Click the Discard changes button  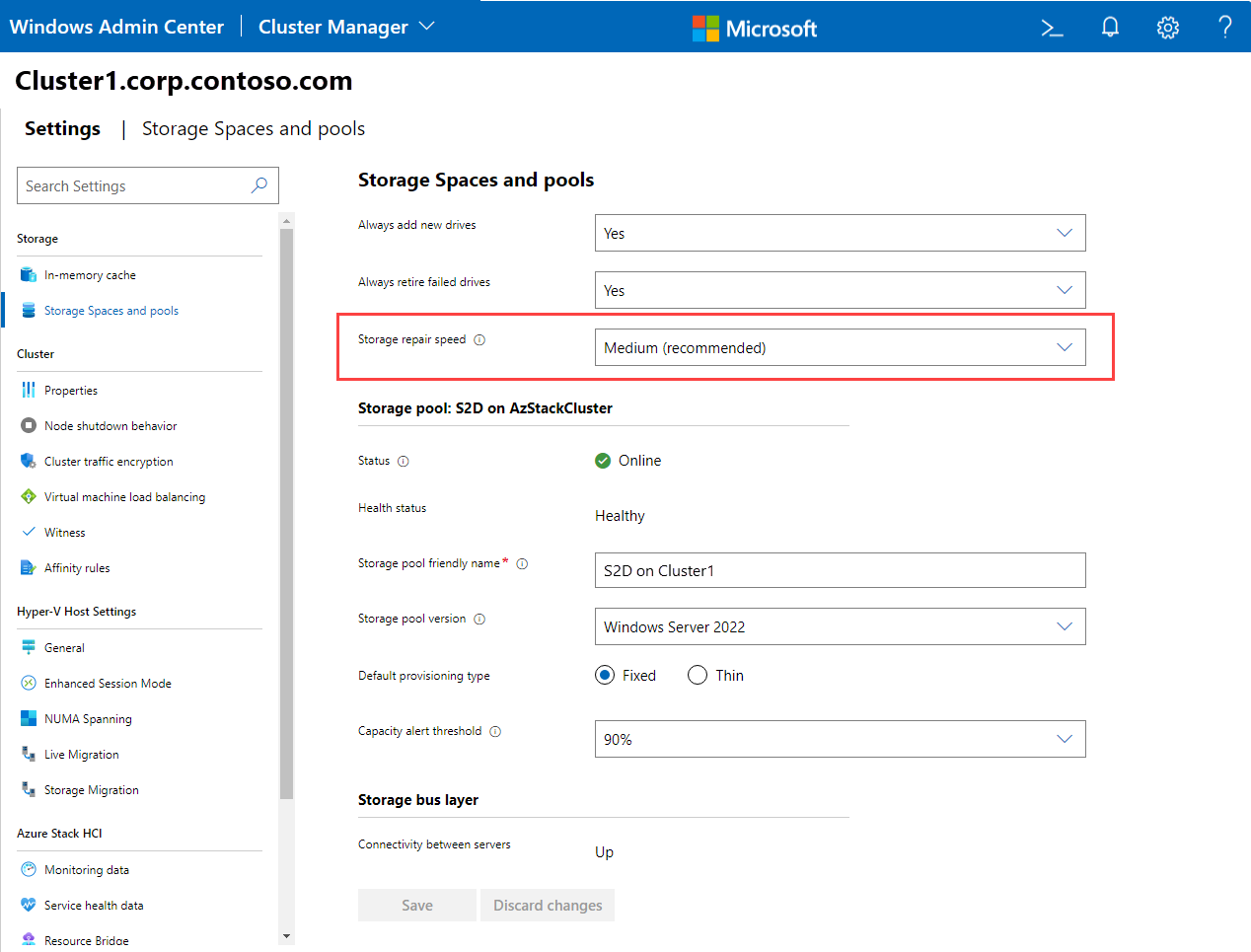[x=548, y=906]
